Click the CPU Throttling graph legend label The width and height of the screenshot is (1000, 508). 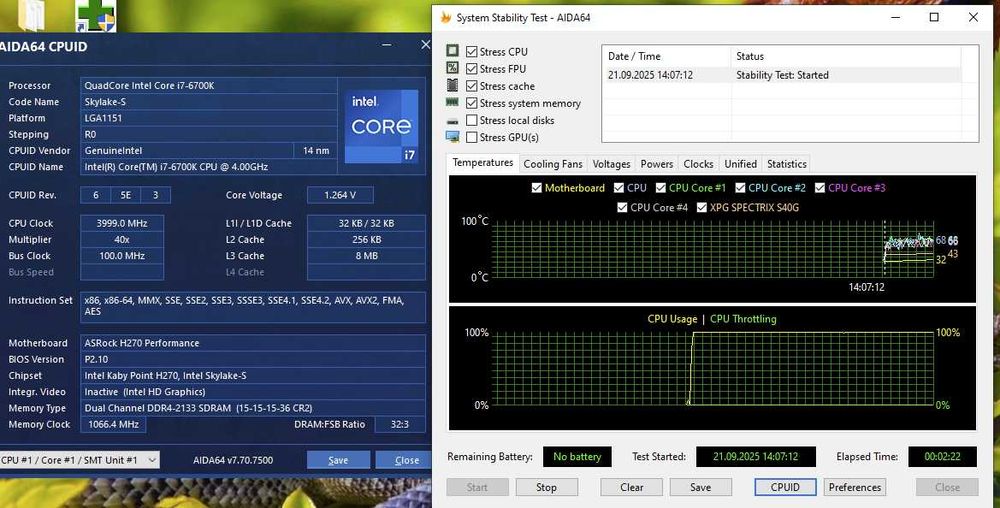pos(743,319)
